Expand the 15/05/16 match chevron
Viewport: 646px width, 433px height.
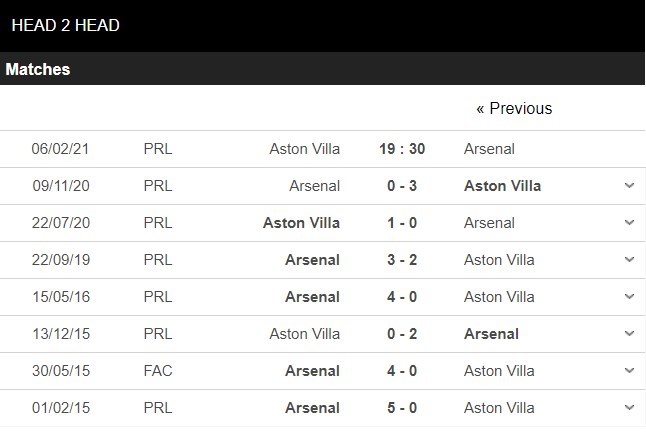[629, 297]
